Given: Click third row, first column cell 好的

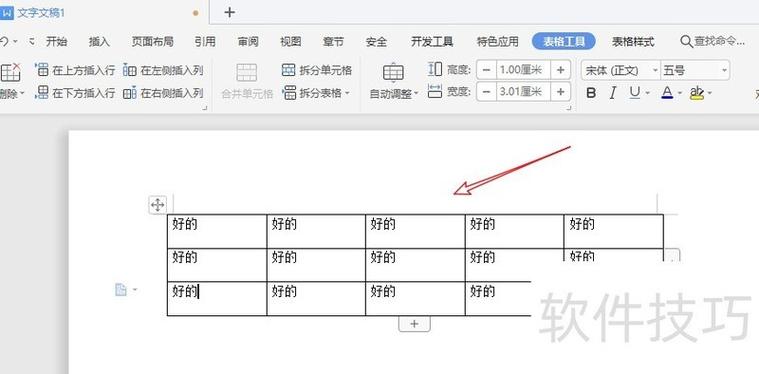Looking at the screenshot, I should [x=217, y=299].
